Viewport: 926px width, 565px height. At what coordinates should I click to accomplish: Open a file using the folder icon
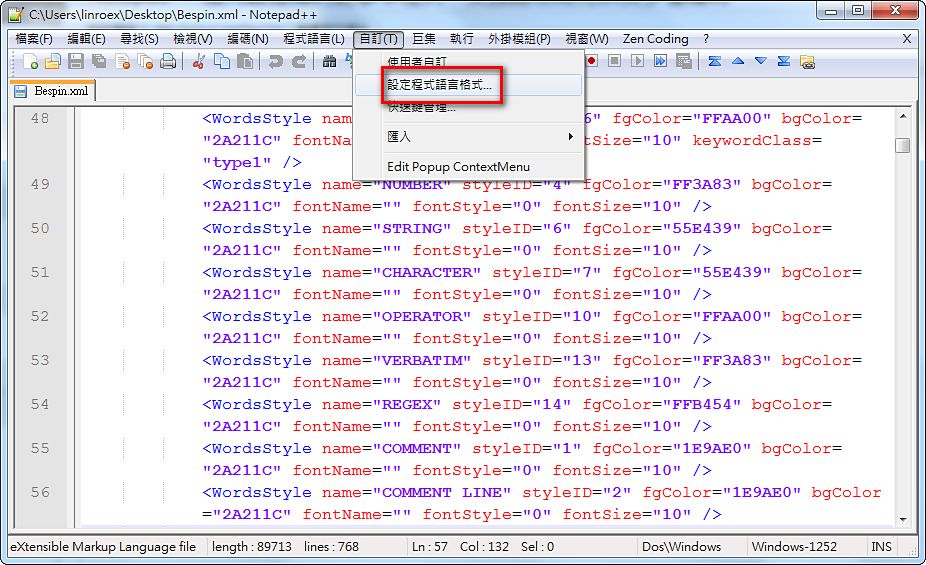click(x=53, y=61)
